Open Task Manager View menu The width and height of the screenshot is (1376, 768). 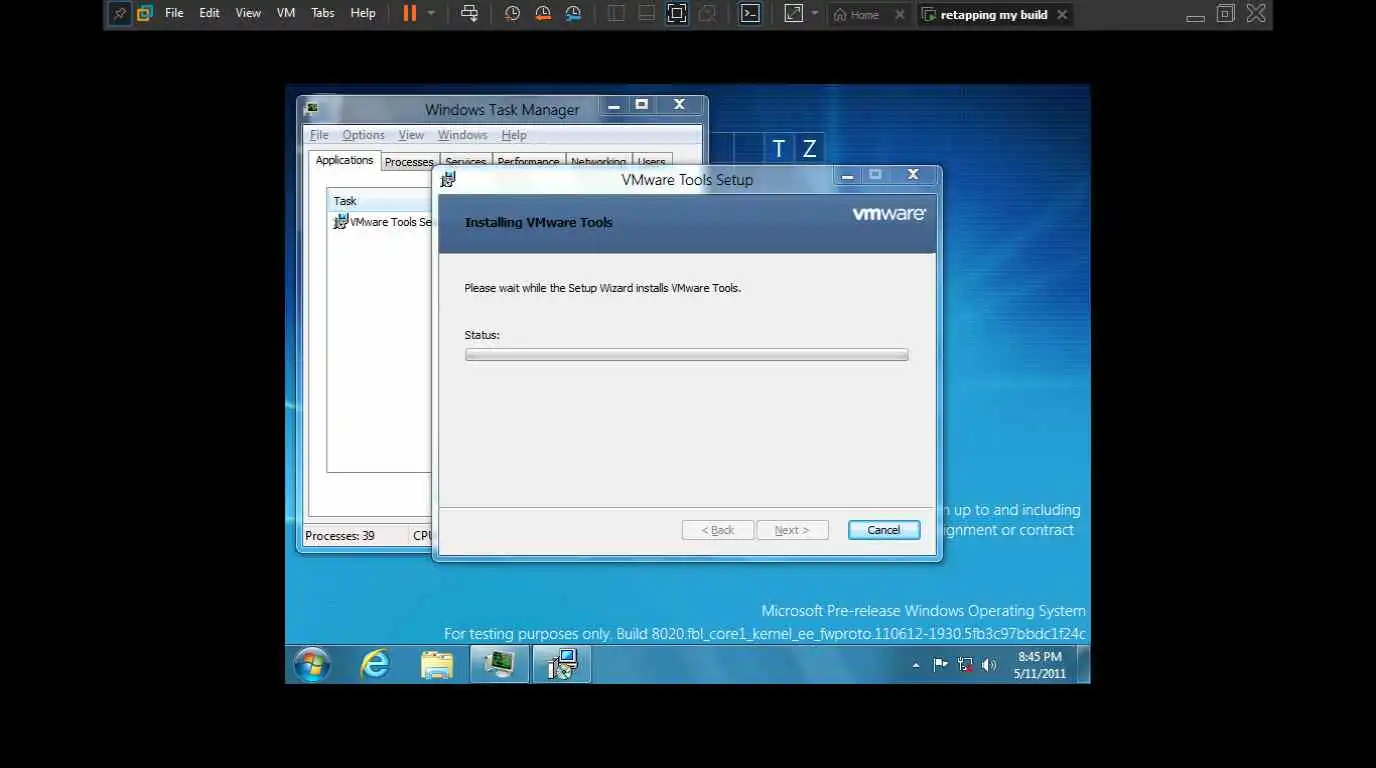411,135
